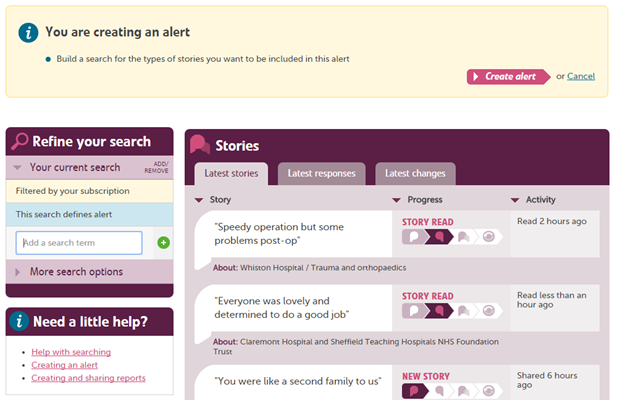Click the final circular progress stage icon on the Everyone was lovely story

coord(489,311)
